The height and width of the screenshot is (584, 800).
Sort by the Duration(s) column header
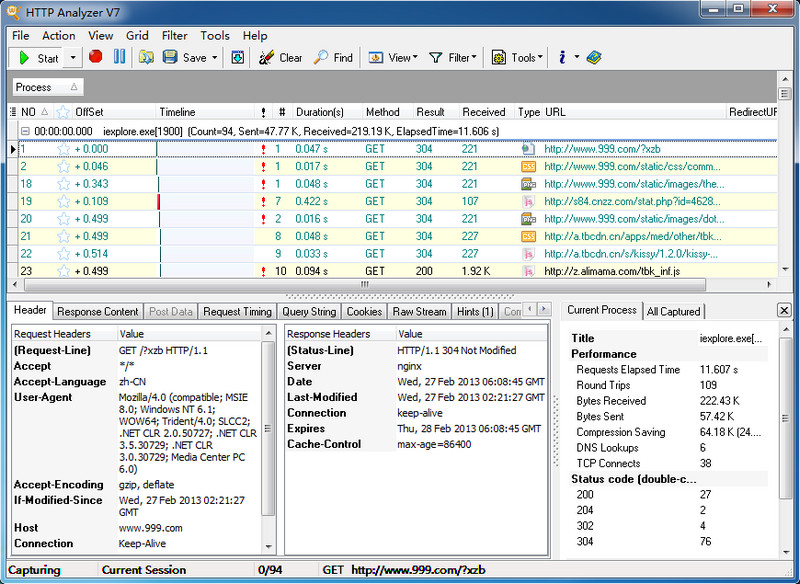pyautogui.click(x=320, y=112)
